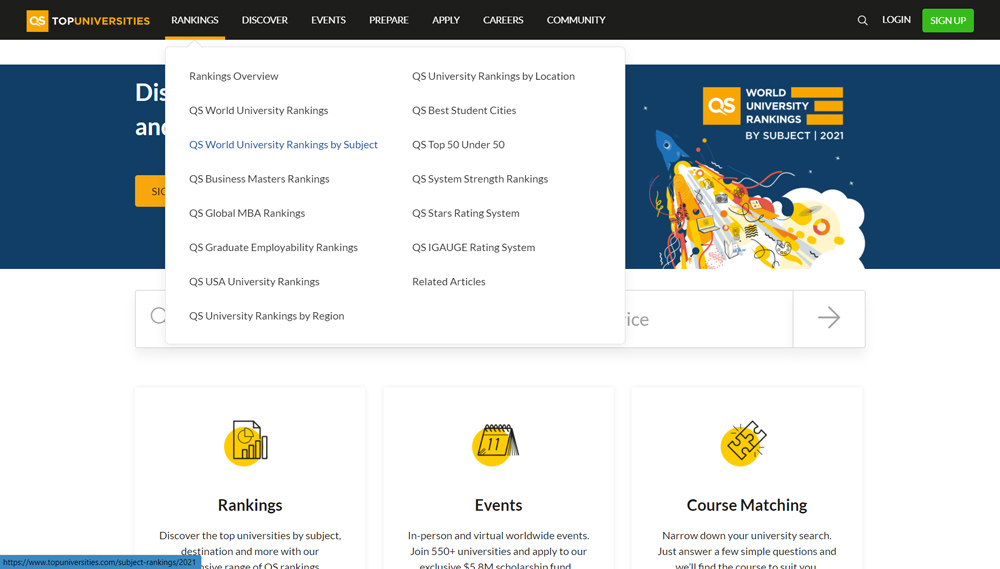The image size is (1000, 569).
Task: Open the PREPARE menu
Action: click(388, 20)
